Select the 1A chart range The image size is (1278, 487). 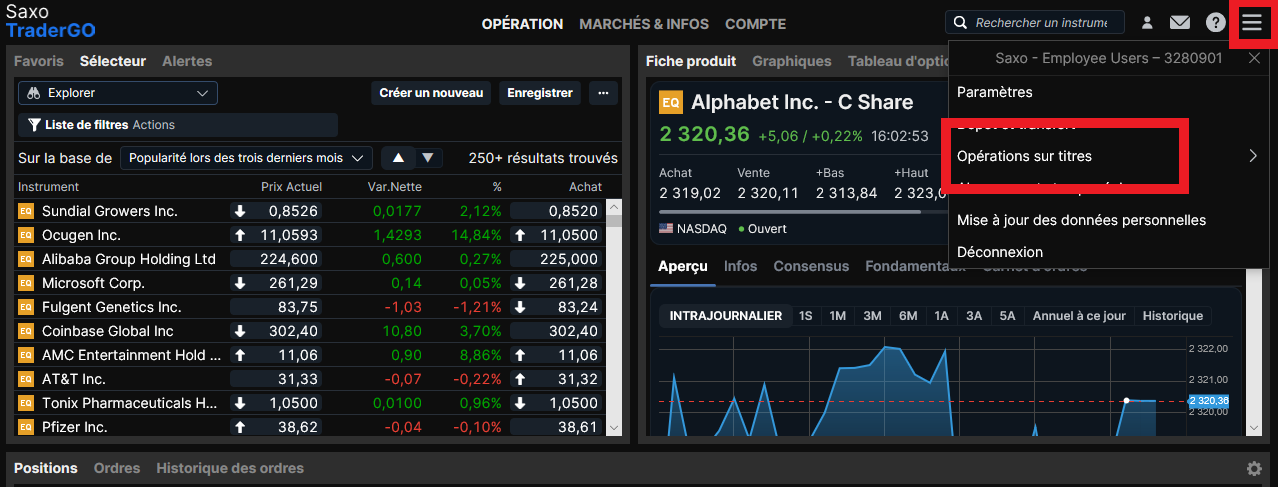941,316
